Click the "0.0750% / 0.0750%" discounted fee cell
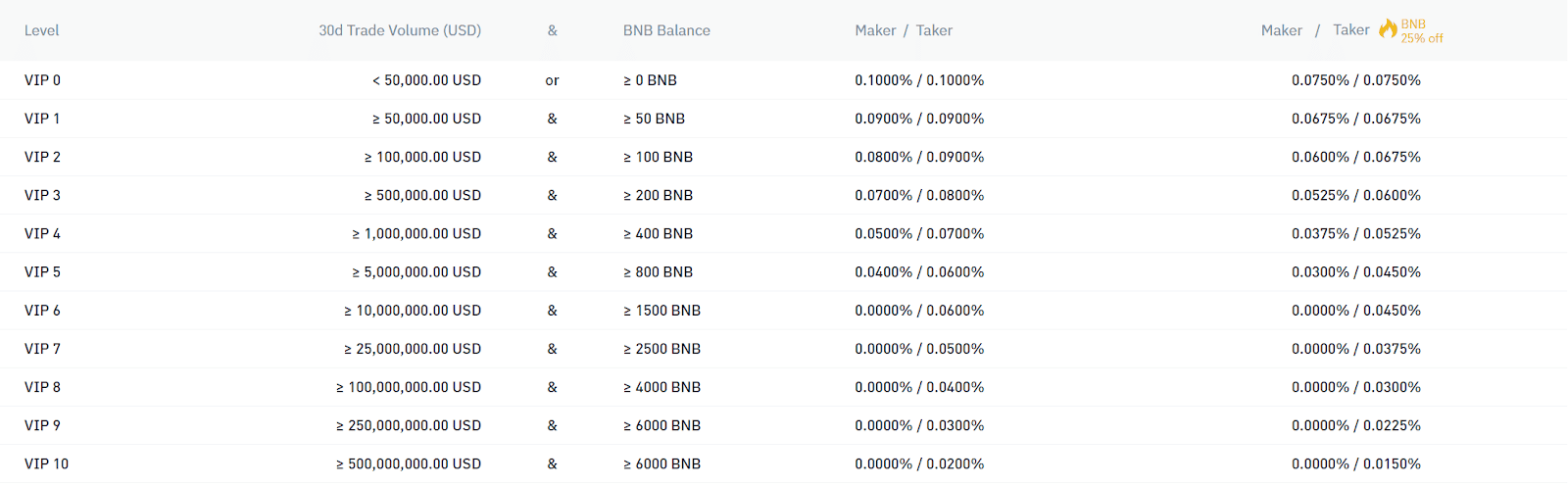 tap(1356, 80)
